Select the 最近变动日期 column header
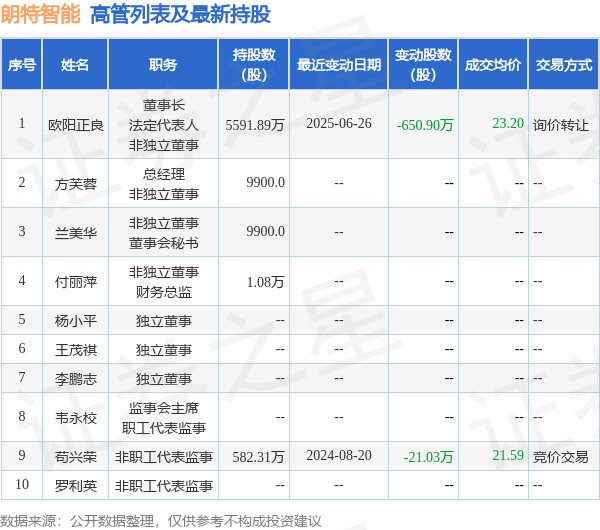 [339, 65]
